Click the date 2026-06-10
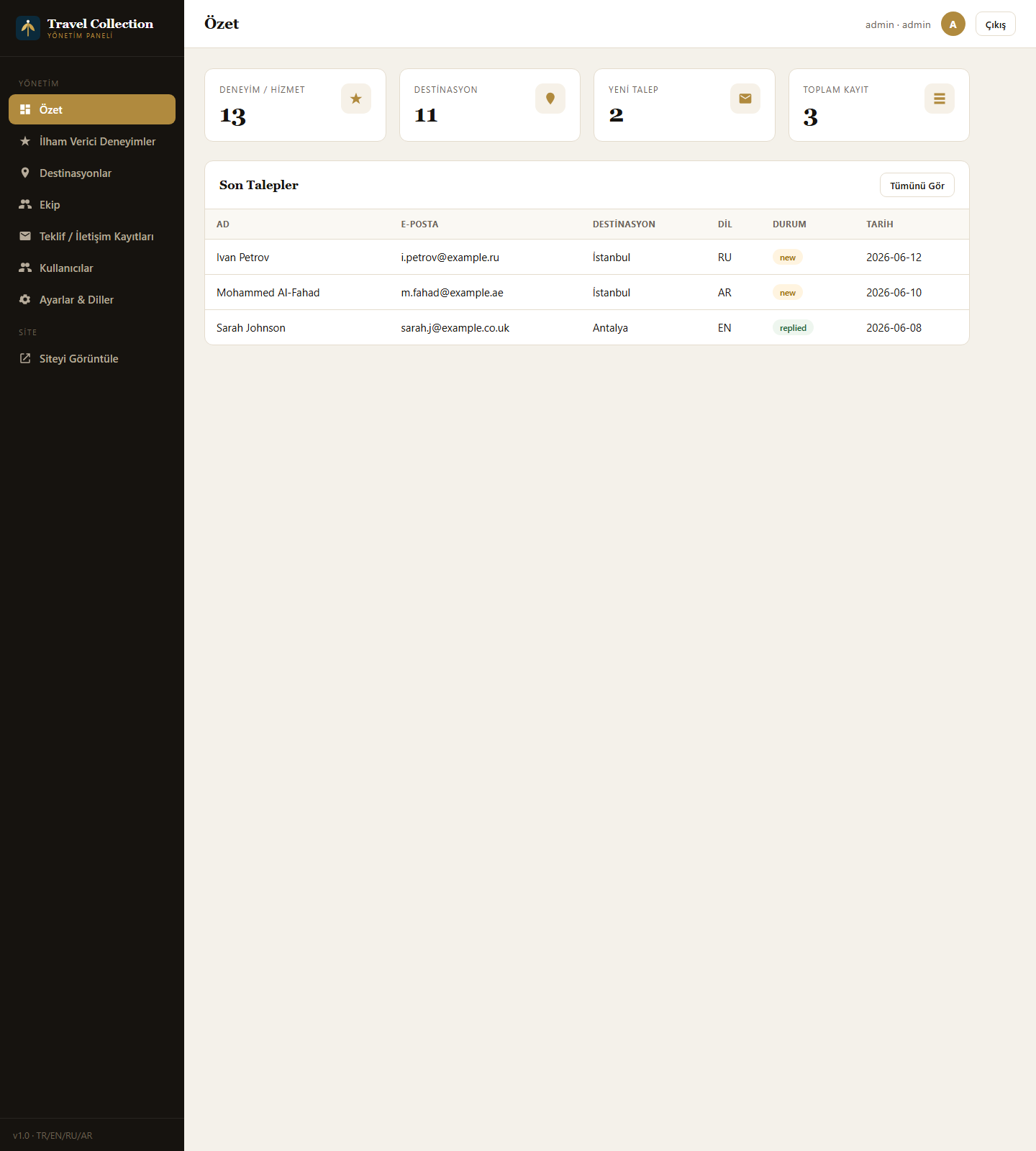The width and height of the screenshot is (1036, 1151). 894,293
